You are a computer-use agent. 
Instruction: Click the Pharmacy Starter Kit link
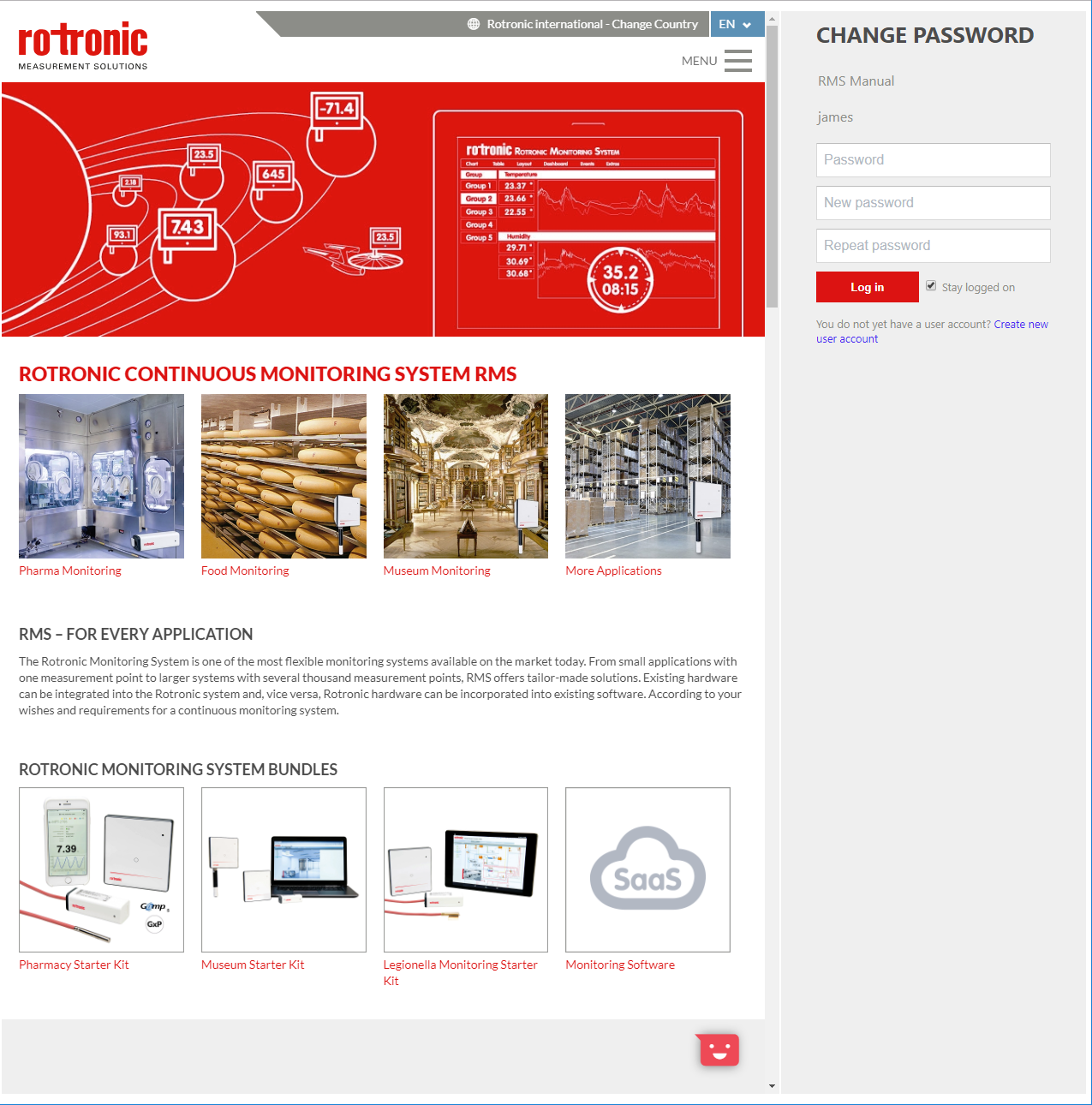[74, 965]
